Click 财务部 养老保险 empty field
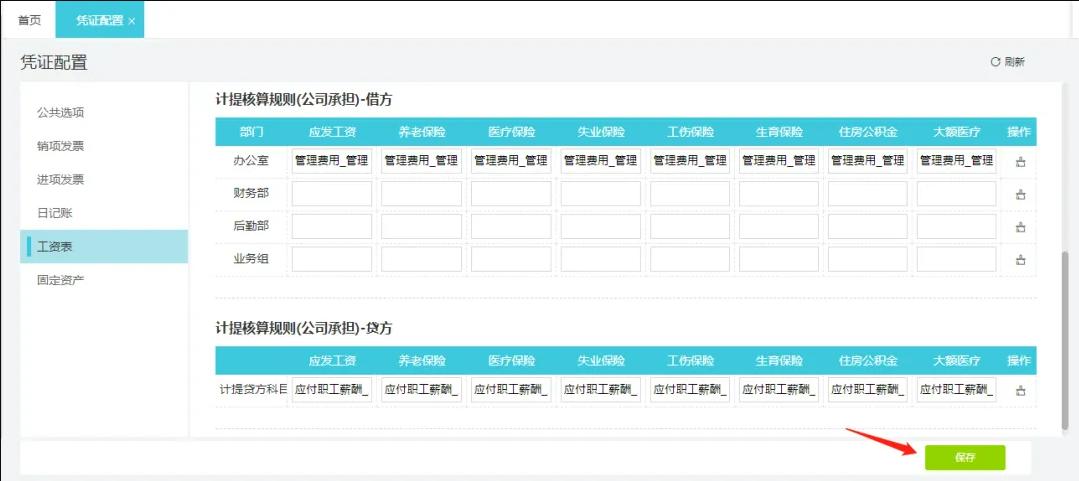The image size is (1079, 481). (x=421, y=194)
